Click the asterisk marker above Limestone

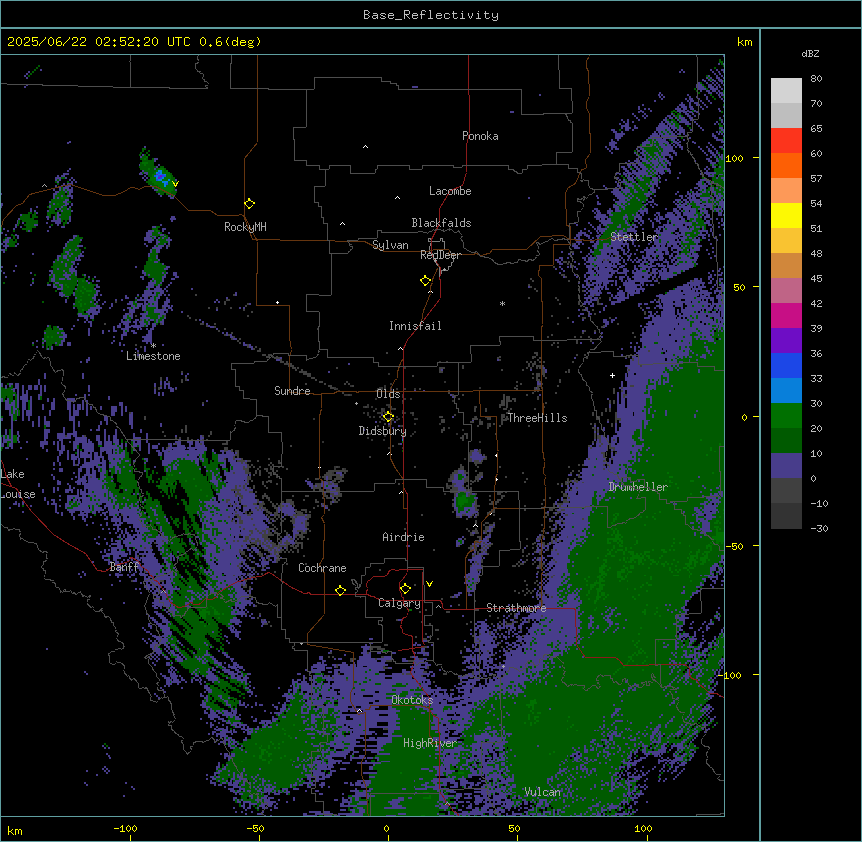click(x=153, y=346)
